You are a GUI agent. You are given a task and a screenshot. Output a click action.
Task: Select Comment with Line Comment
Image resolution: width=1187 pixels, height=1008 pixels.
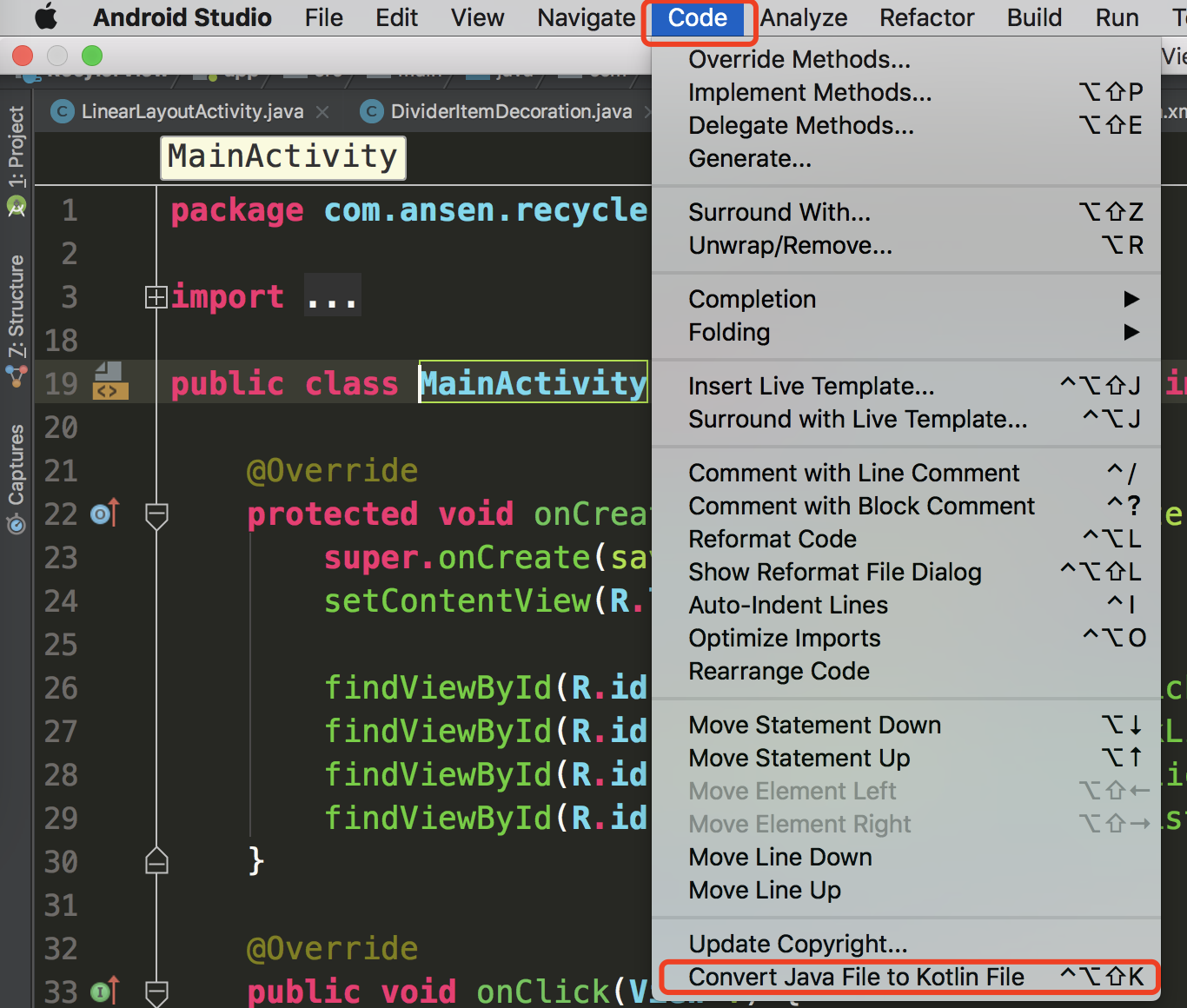click(906, 473)
